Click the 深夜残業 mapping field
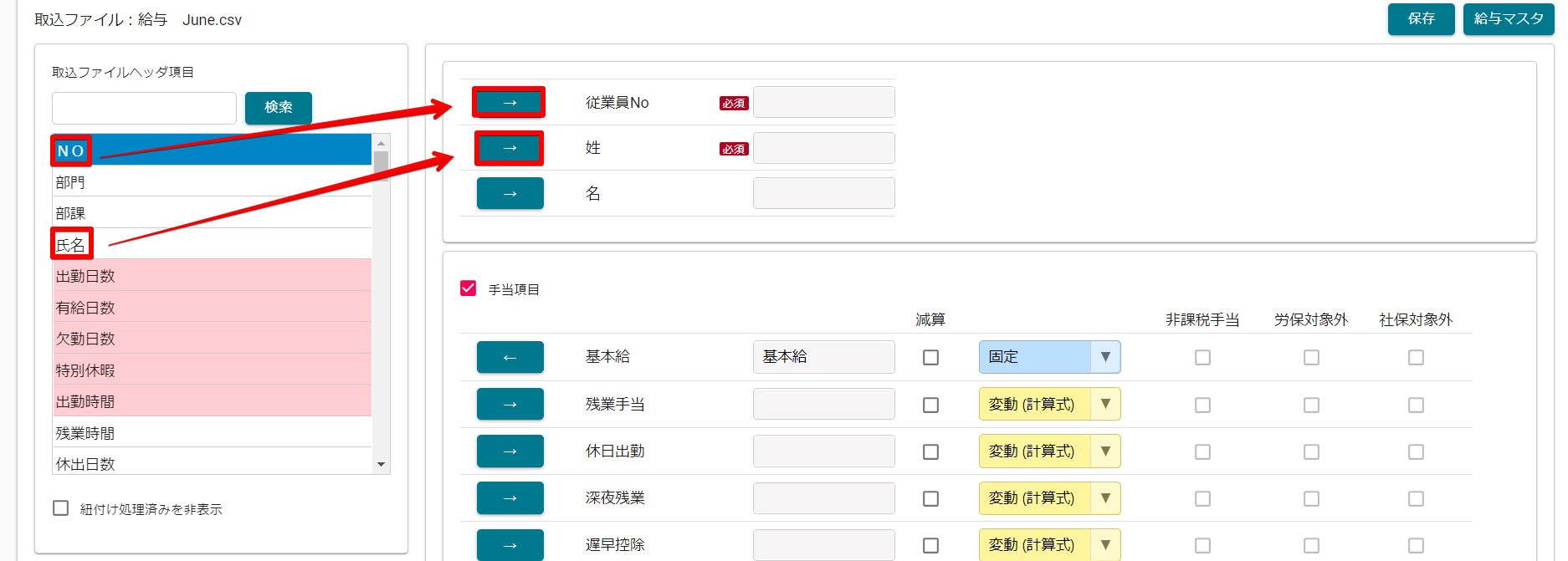This screenshot has width=1568, height=561. (823, 498)
